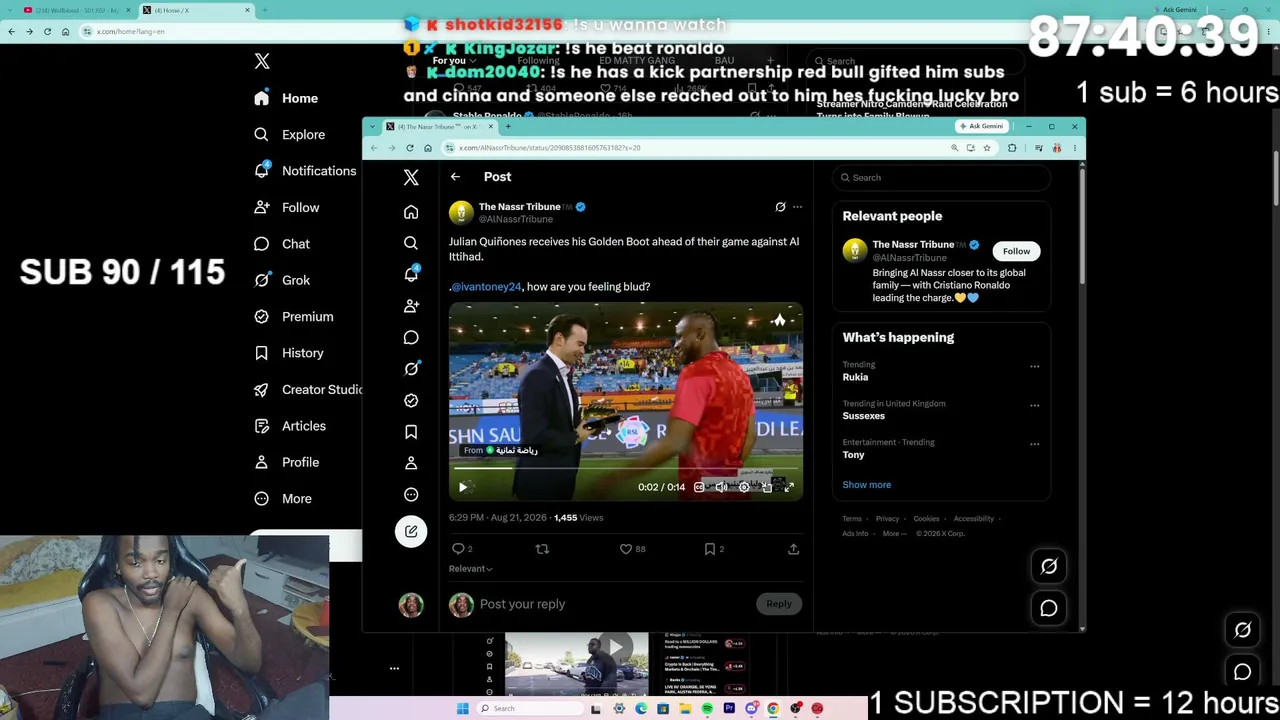The height and width of the screenshot is (720, 1280).
Task: Open options for the Sussexes trend
Action: point(1035,405)
